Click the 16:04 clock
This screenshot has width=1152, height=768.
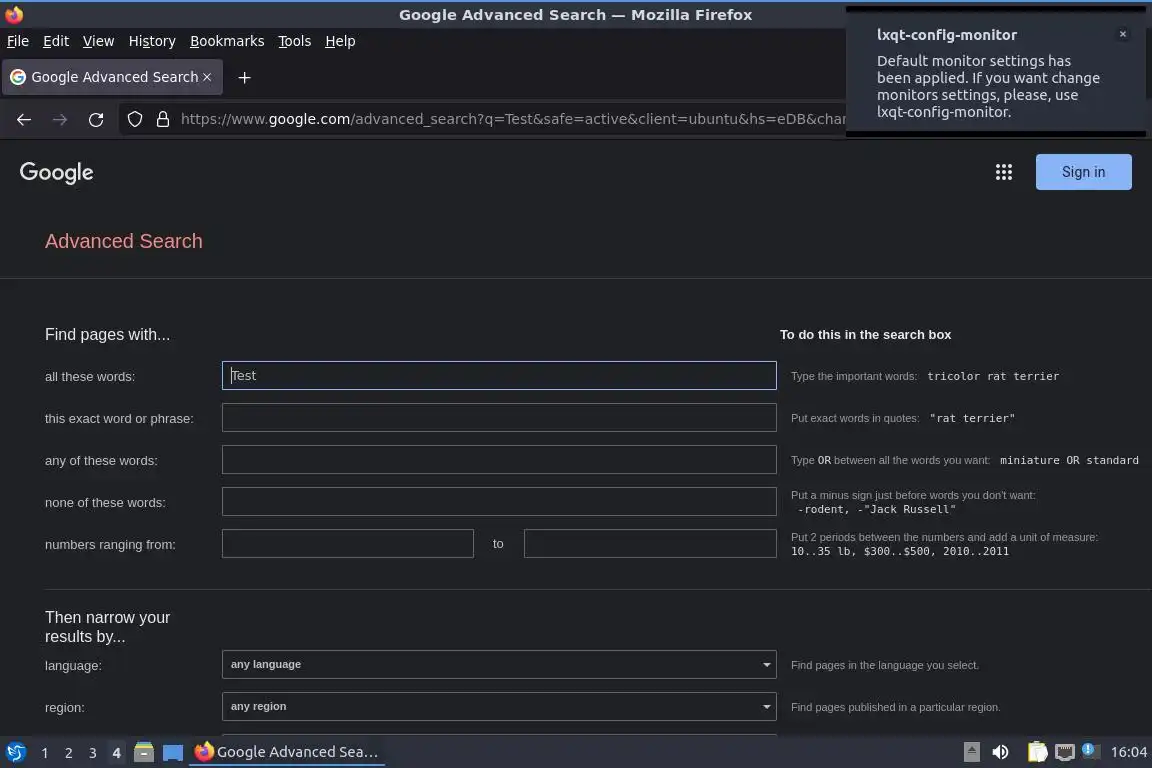pyautogui.click(x=1128, y=752)
